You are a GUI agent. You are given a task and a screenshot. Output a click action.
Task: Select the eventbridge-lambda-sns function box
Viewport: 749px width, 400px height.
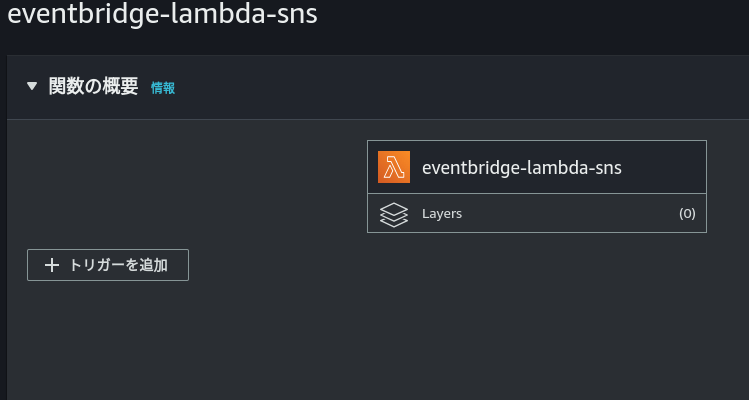pos(537,167)
